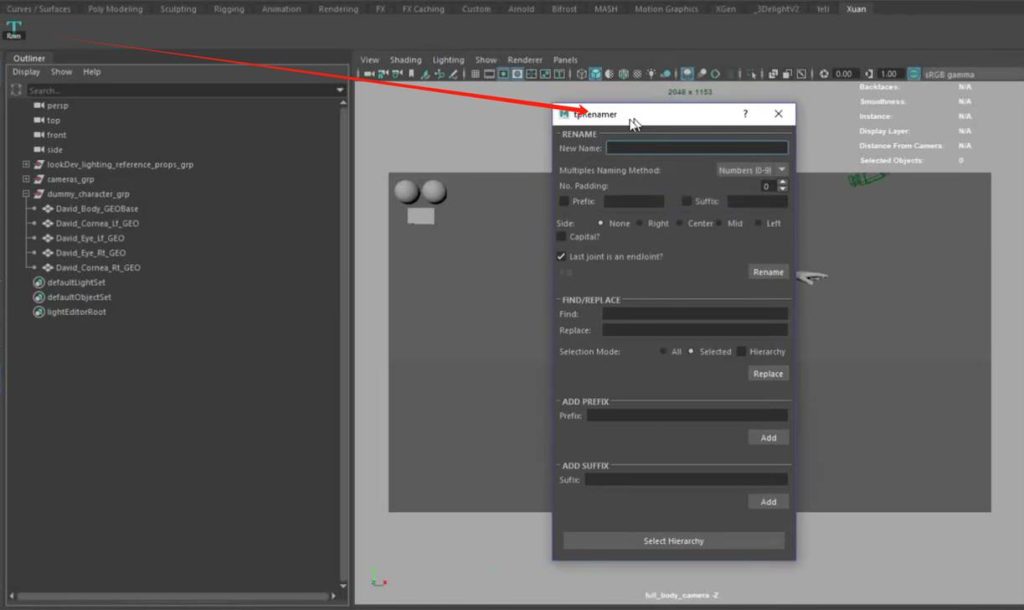
Task: Switch to the Rigging shelf tab
Action: click(x=228, y=9)
